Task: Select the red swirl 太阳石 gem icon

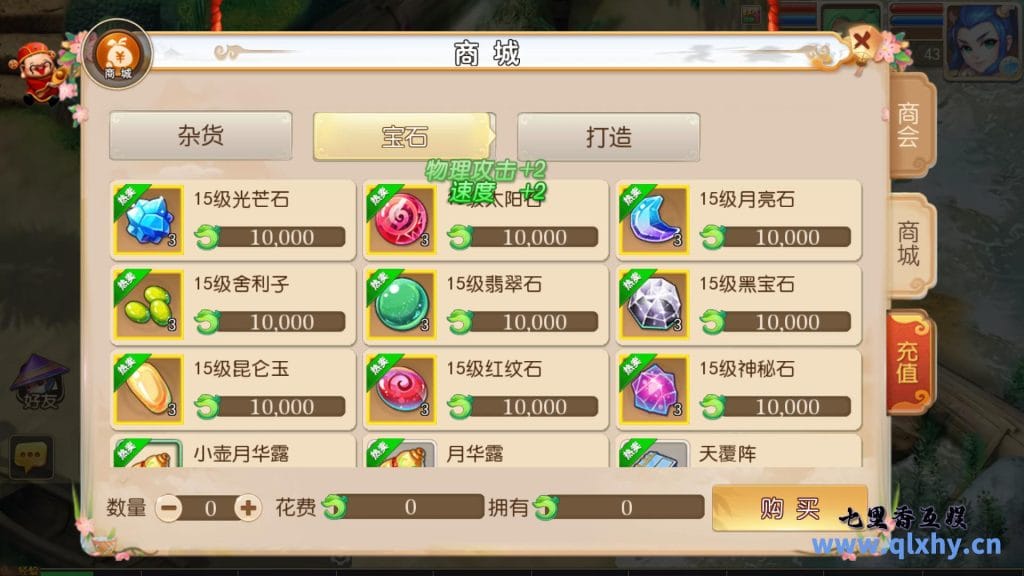Action: click(401, 220)
